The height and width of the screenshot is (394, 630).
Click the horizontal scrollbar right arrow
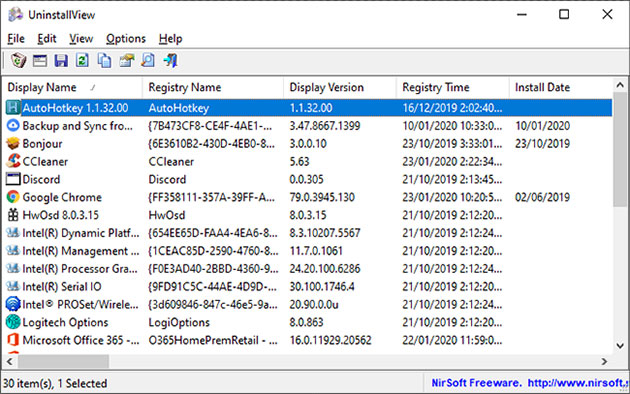point(604,361)
